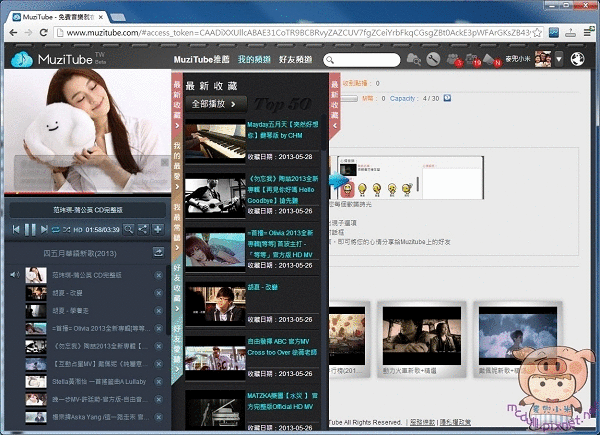Remove '=首播= Olivia 2013' from playlist
The height and width of the screenshot is (435, 600).
tap(158, 328)
